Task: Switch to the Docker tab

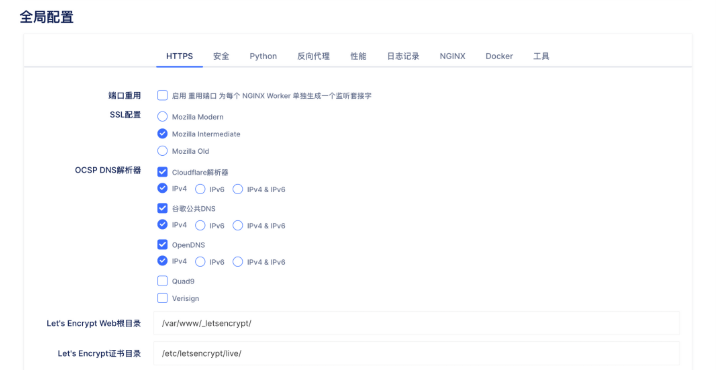Action: pos(499,56)
